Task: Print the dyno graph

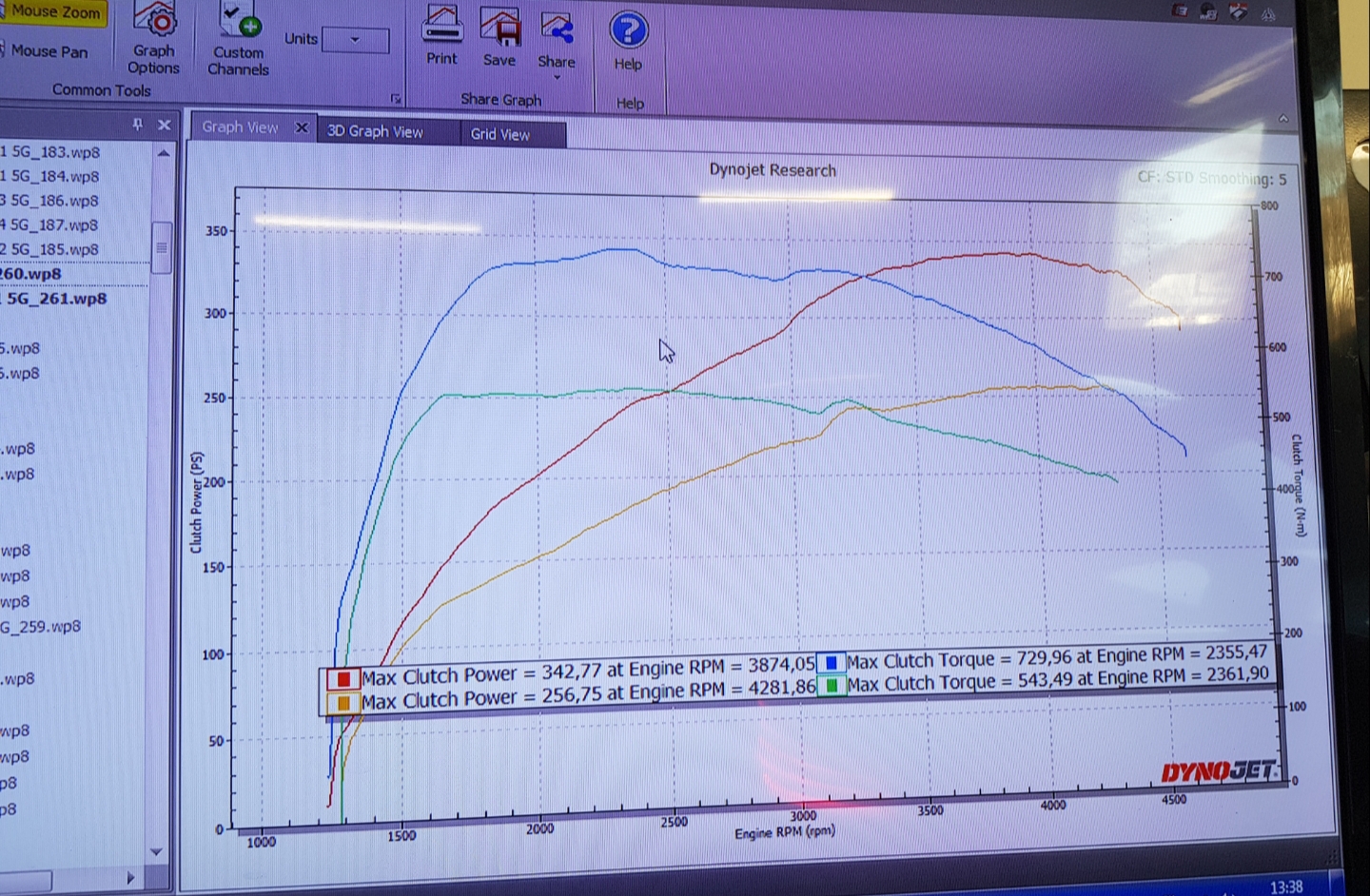Action: [441, 27]
